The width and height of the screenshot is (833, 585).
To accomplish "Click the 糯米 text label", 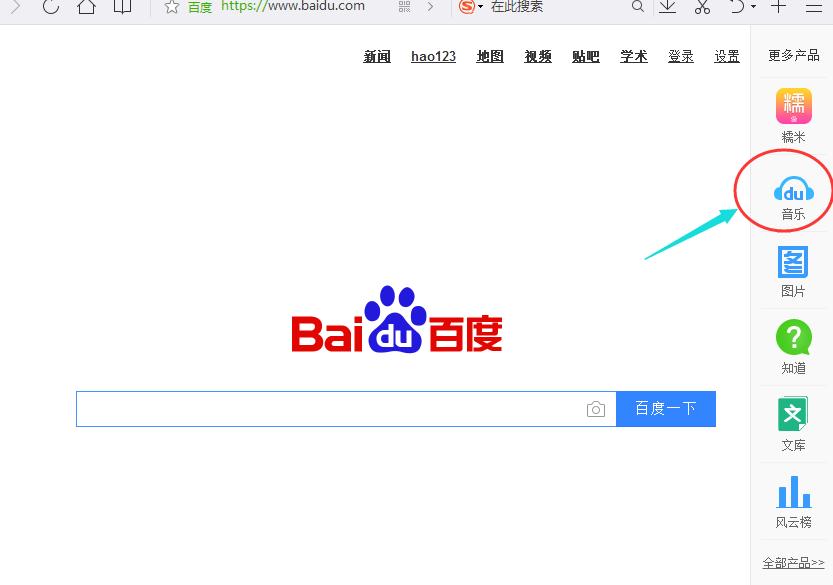I will point(793,137).
